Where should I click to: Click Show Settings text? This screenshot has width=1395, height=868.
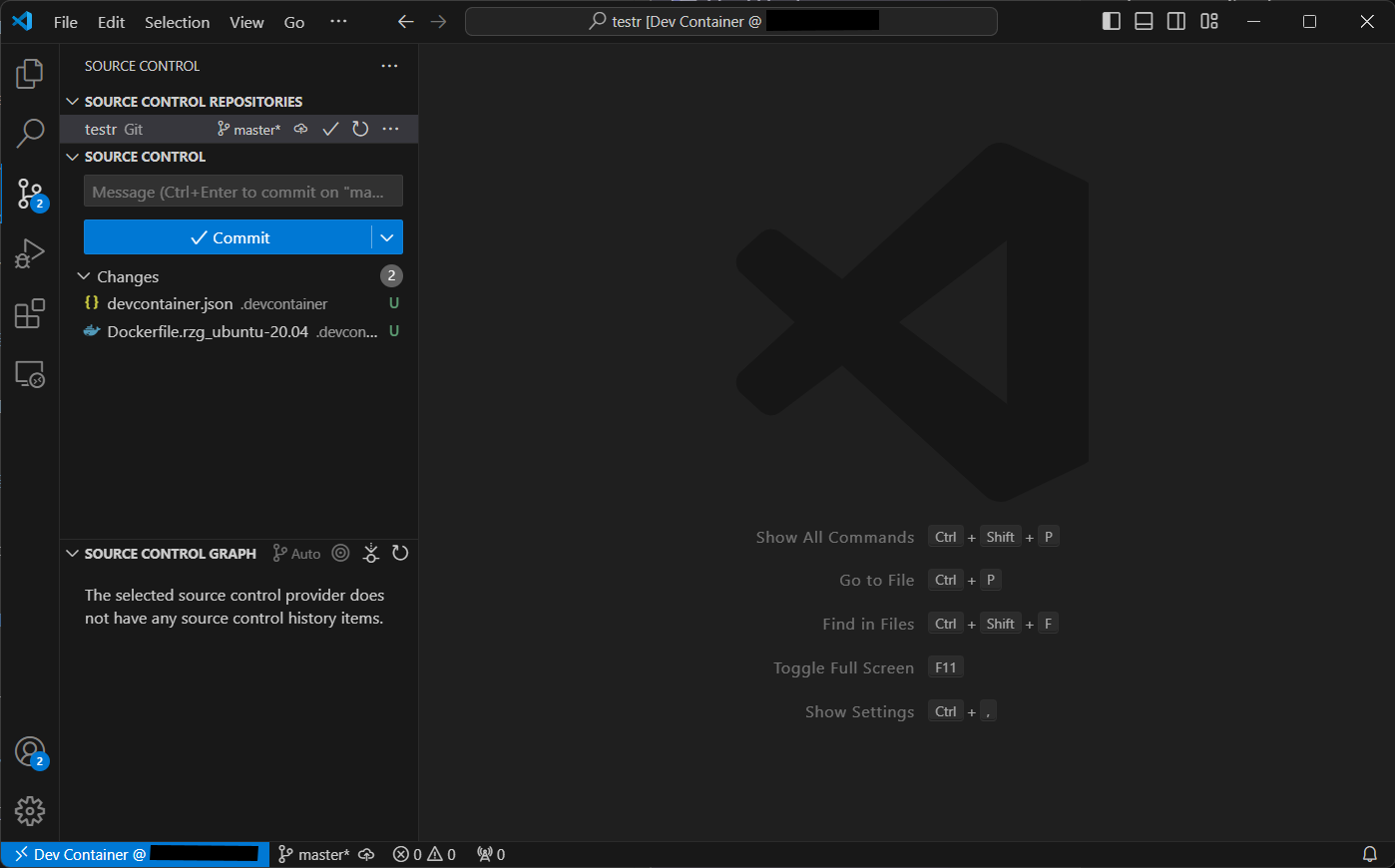coord(859,711)
